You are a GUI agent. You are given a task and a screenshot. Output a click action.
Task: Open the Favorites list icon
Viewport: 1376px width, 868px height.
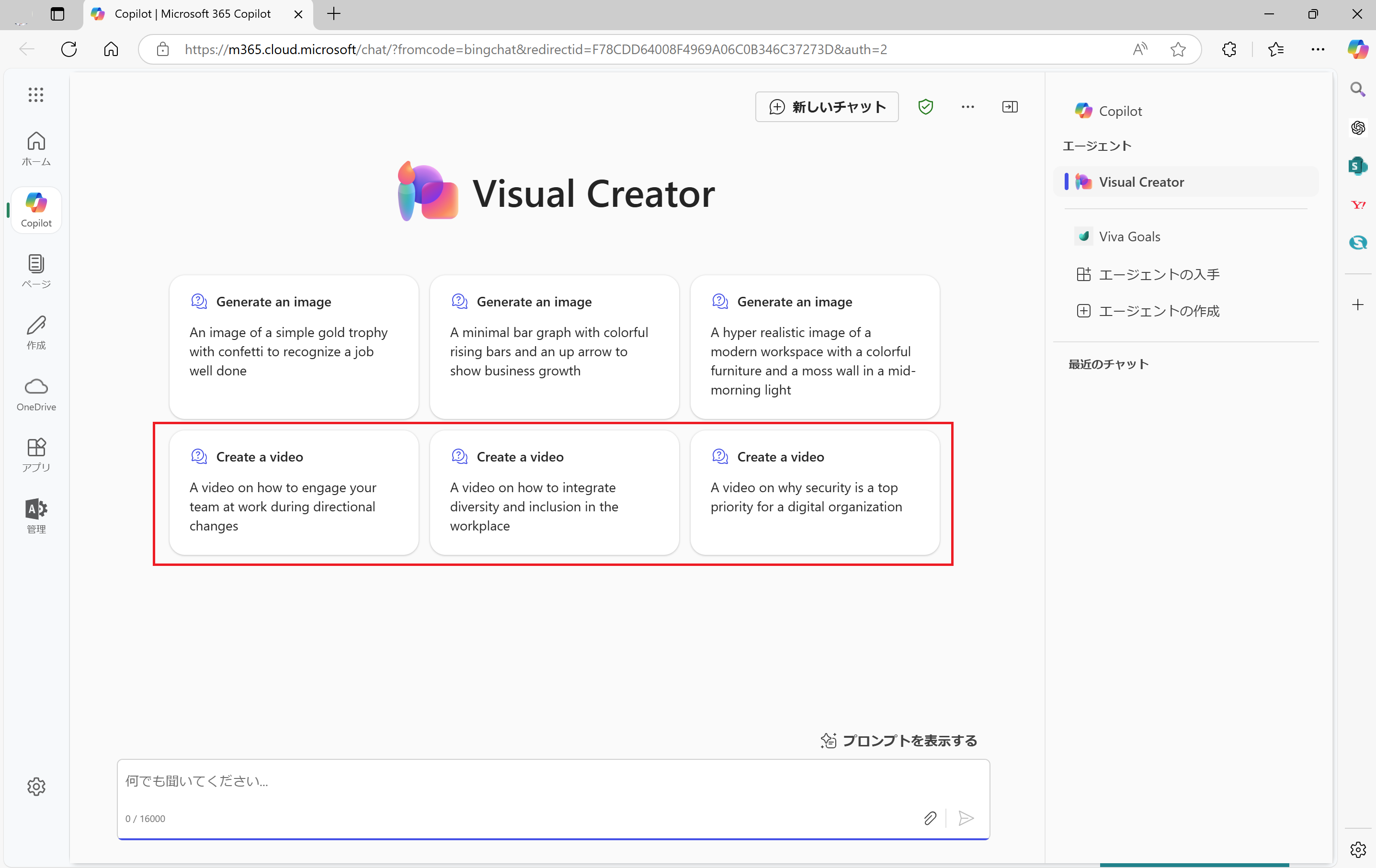click(1275, 49)
